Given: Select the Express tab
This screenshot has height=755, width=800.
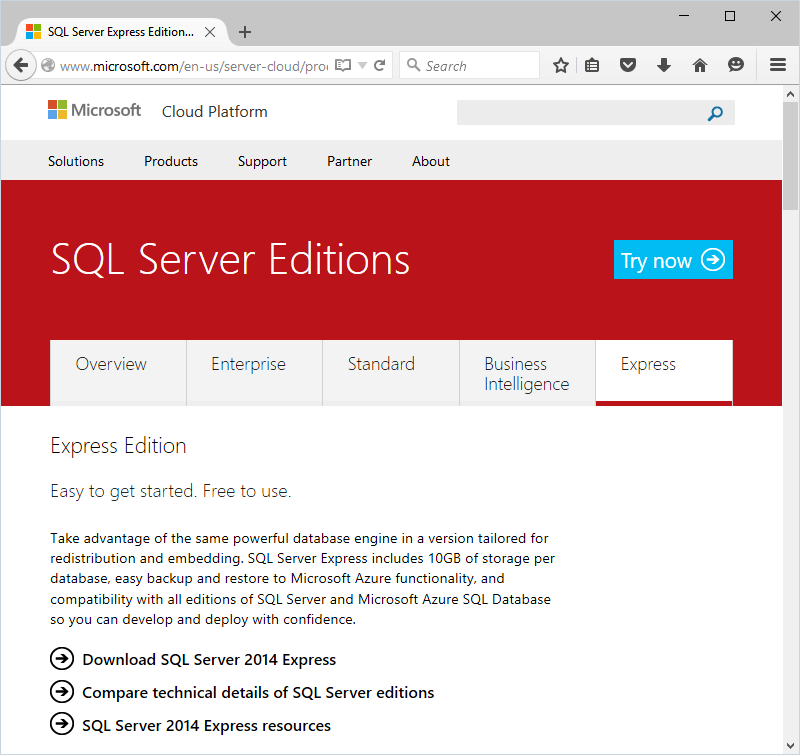Looking at the screenshot, I should [664, 373].
